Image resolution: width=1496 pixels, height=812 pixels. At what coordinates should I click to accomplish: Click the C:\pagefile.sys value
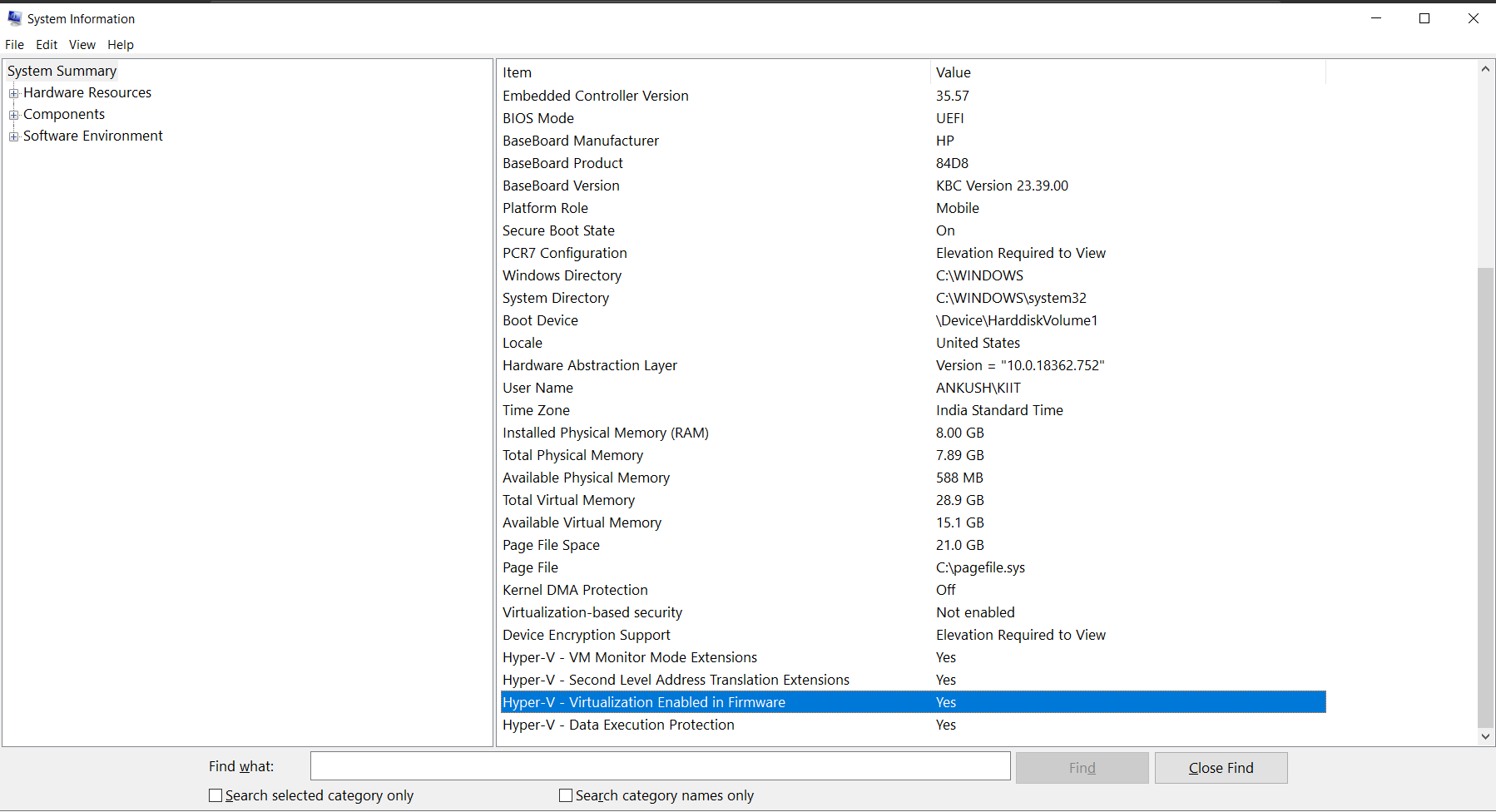pyautogui.click(x=980, y=567)
